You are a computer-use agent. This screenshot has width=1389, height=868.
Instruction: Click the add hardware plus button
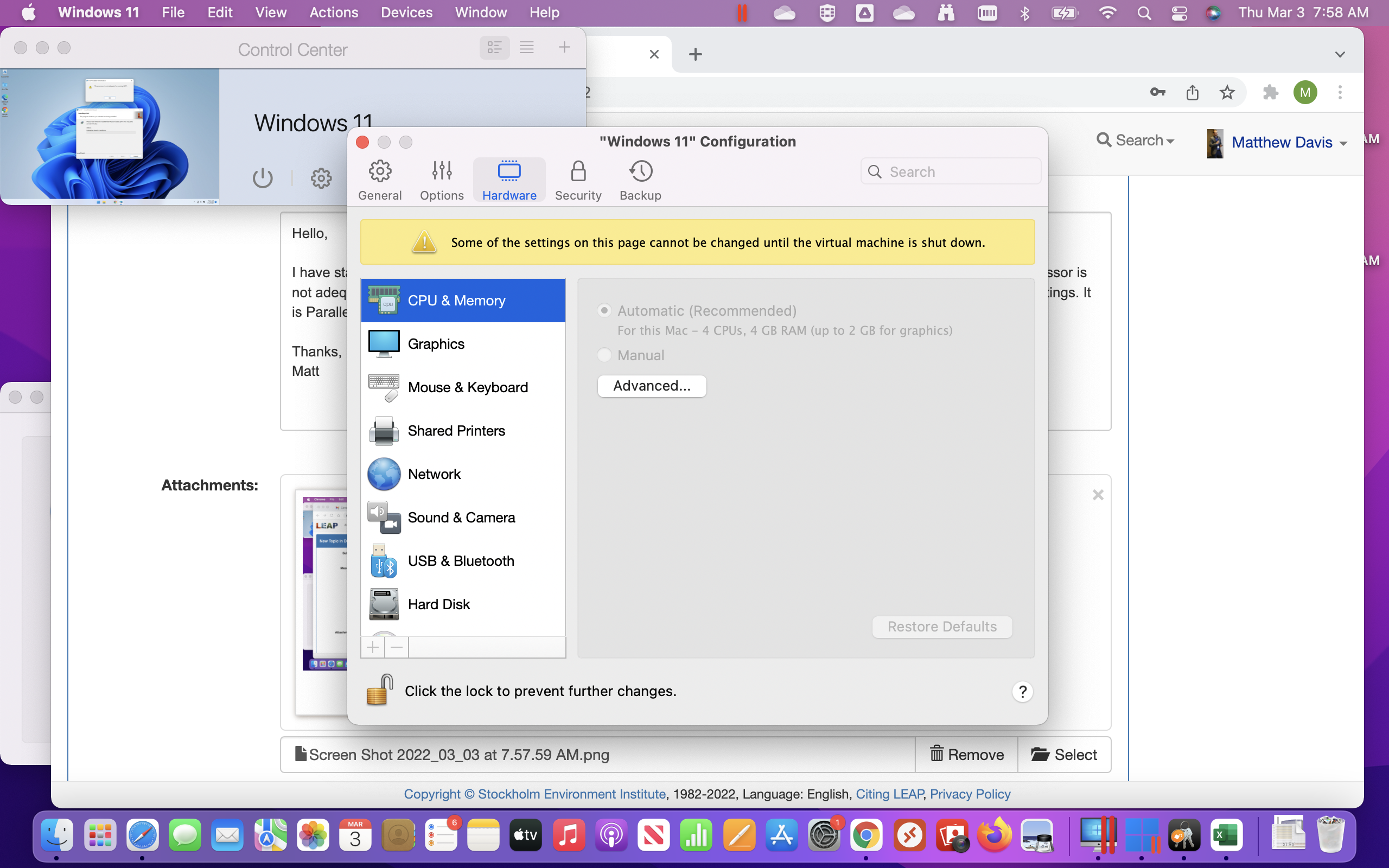373,648
